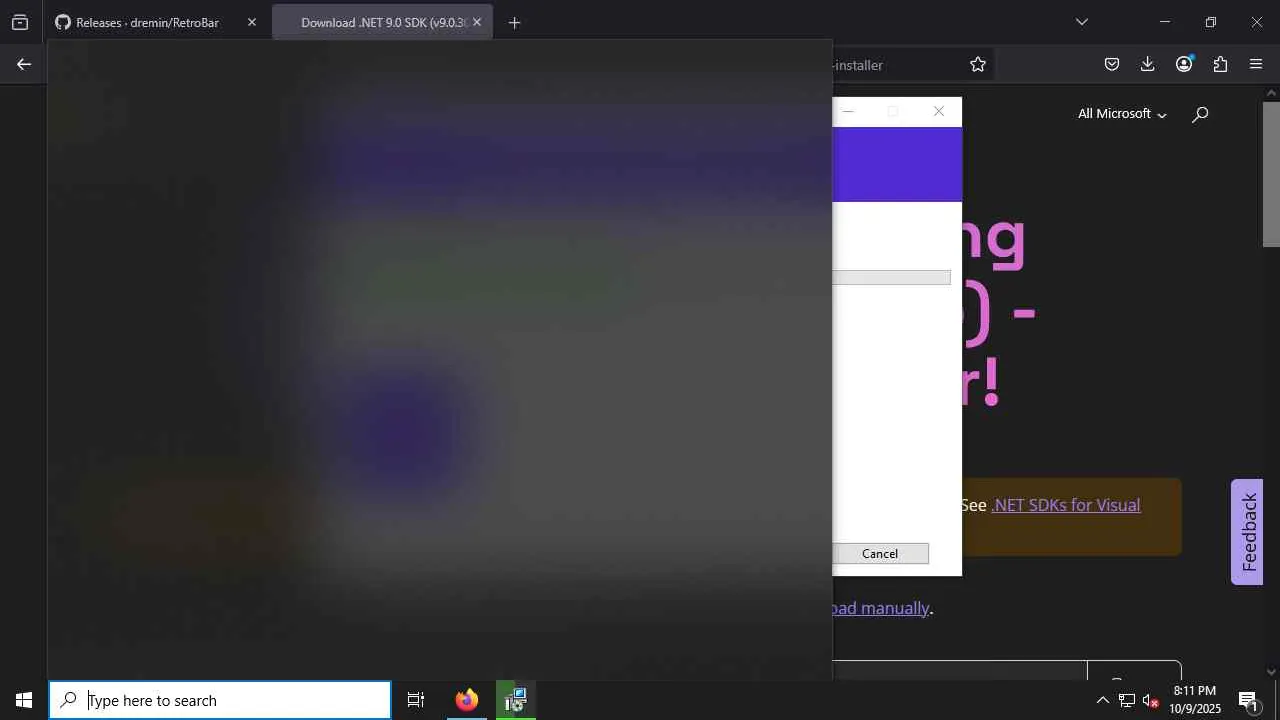Open the Extensions menu

(1220, 64)
